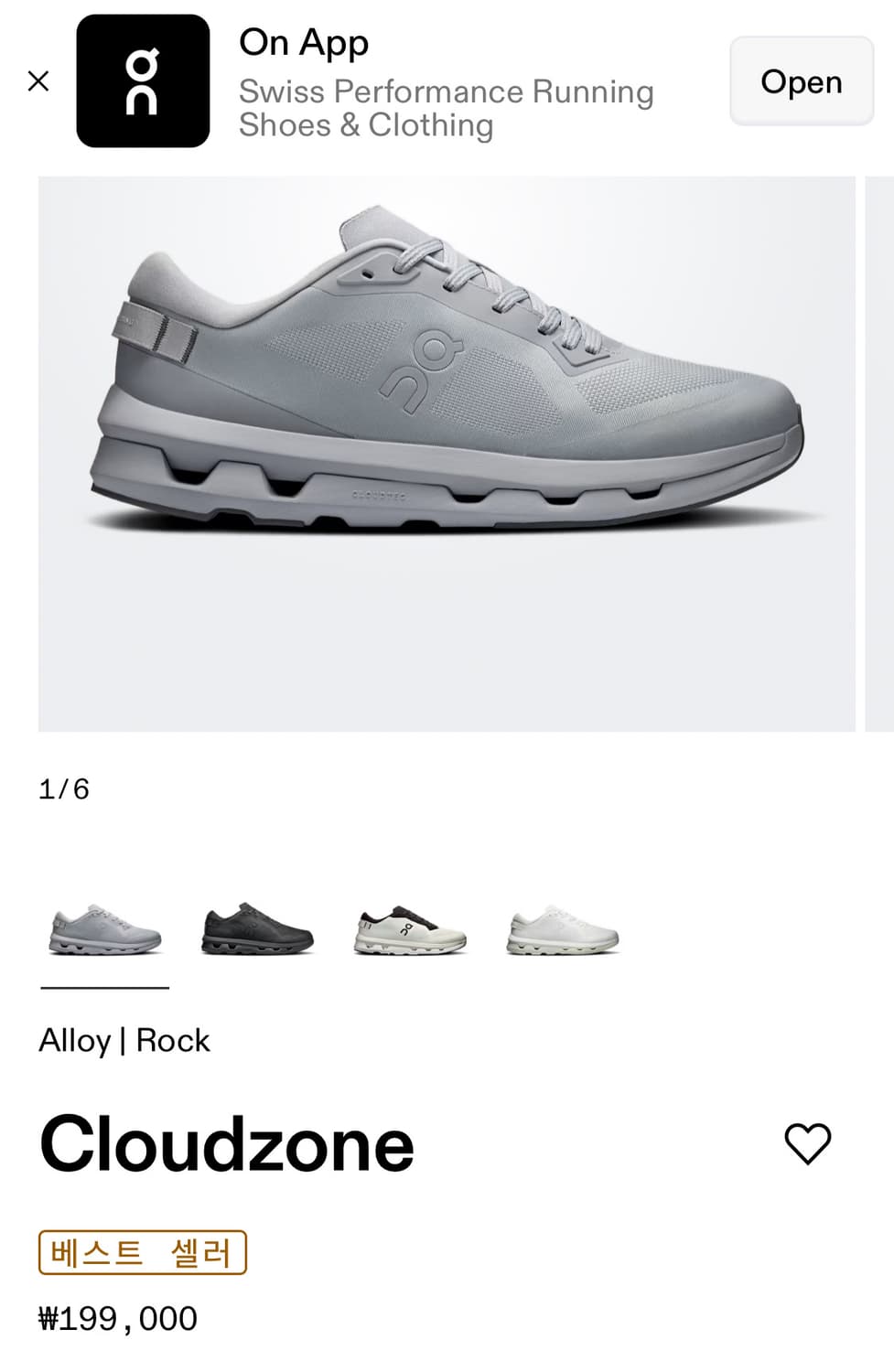Click the Open app button

802,81
